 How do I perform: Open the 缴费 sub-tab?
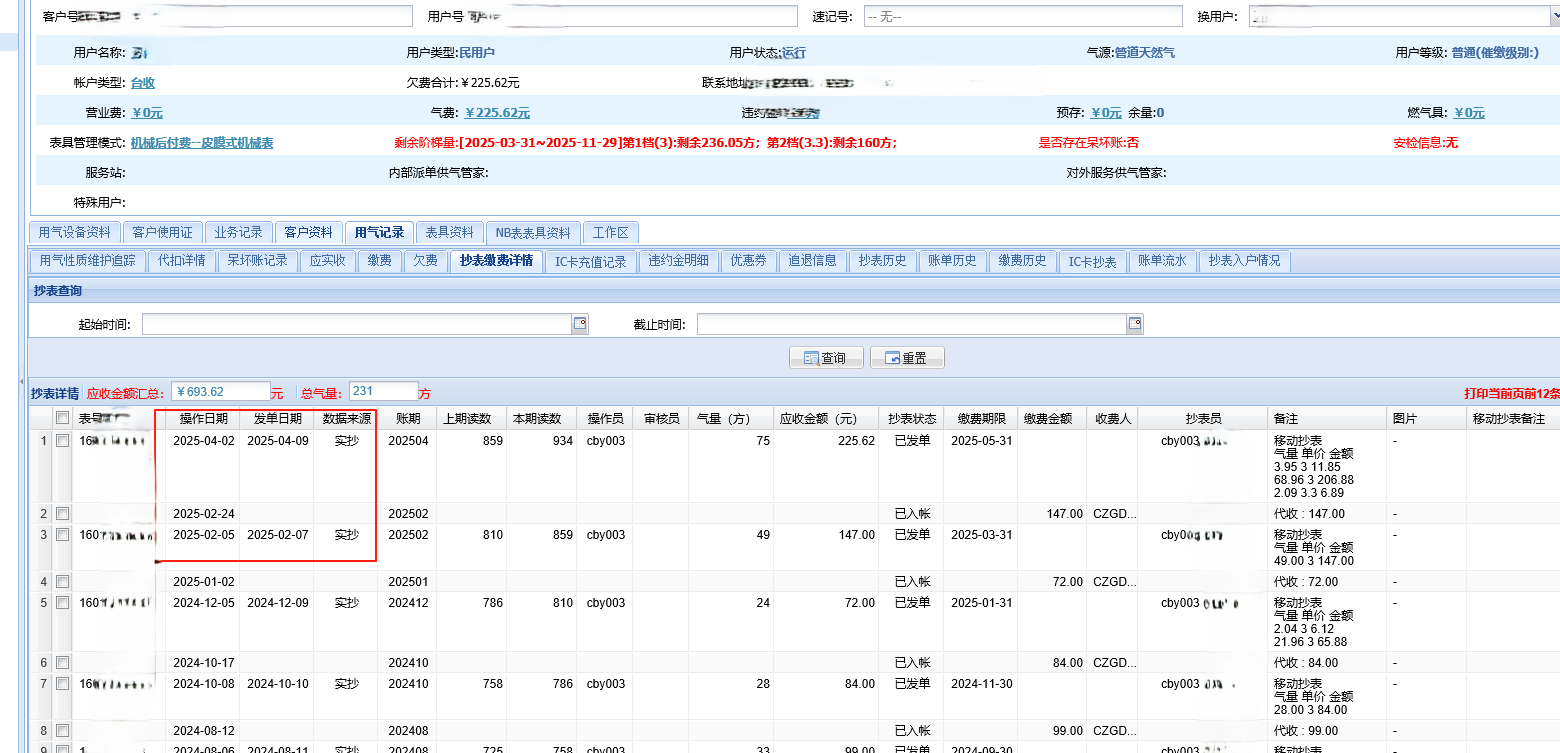(380, 261)
